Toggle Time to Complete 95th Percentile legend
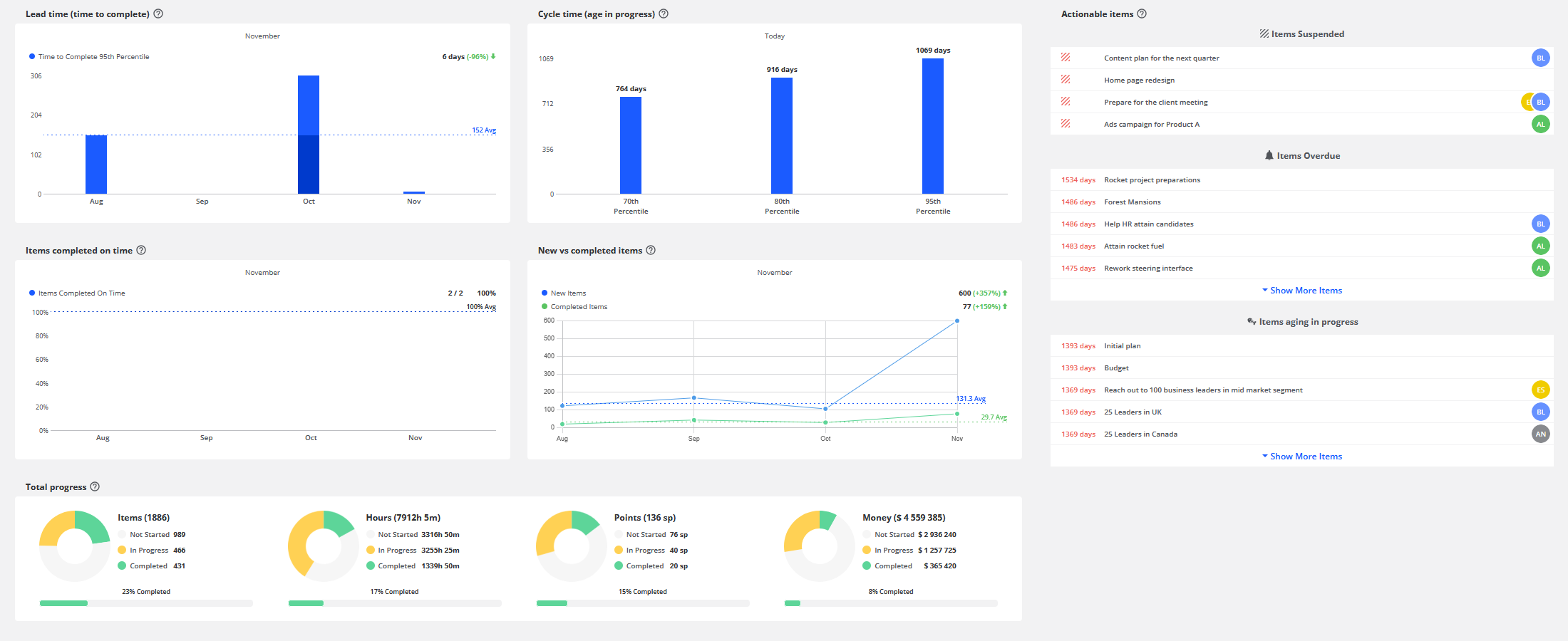1568x641 pixels. click(x=93, y=56)
